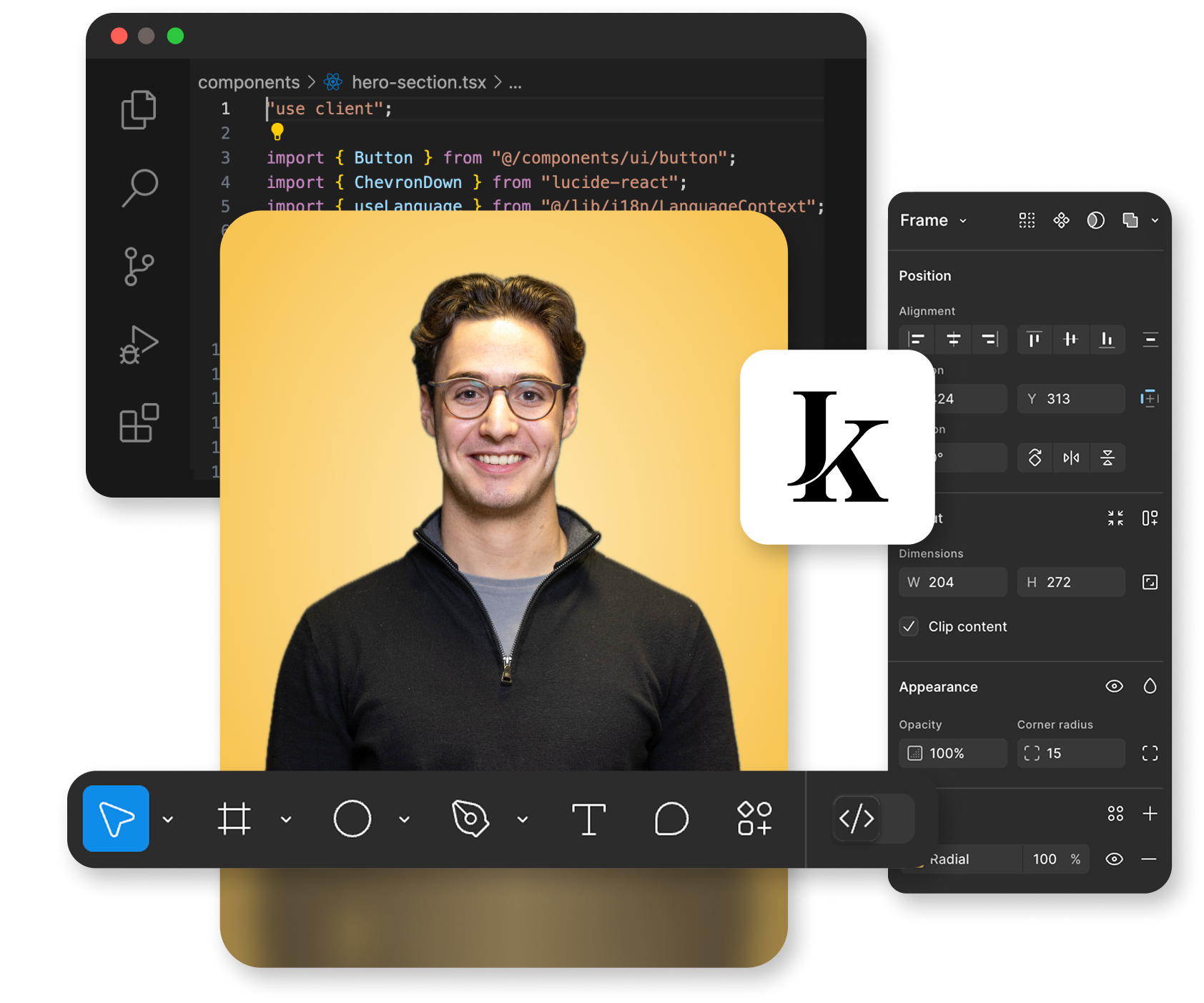1204x1003 pixels.
Task: Select the Pen tool in toolbar
Action: pos(470,819)
